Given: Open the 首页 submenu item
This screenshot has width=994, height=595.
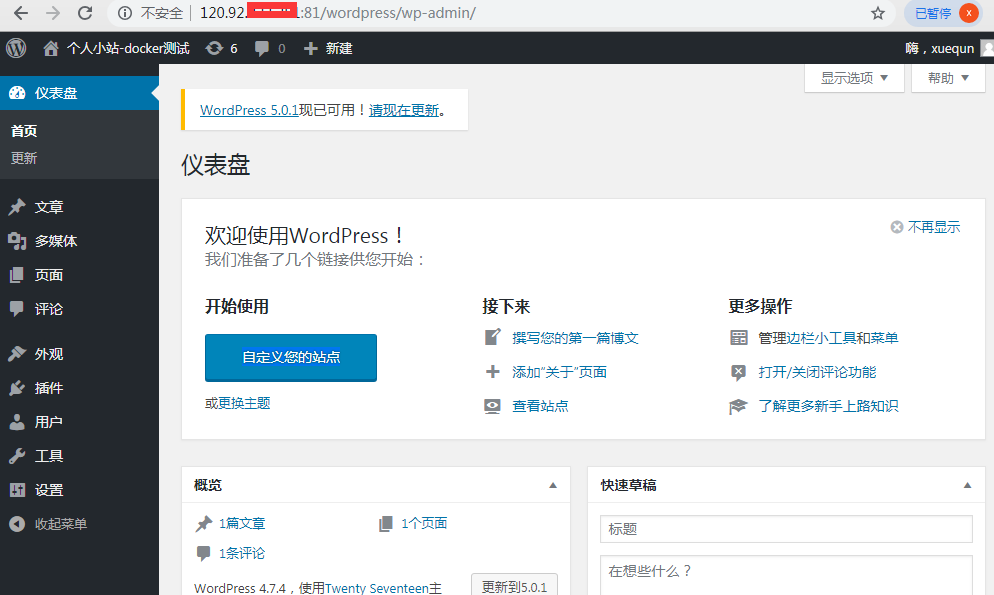Looking at the screenshot, I should click(24, 131).
